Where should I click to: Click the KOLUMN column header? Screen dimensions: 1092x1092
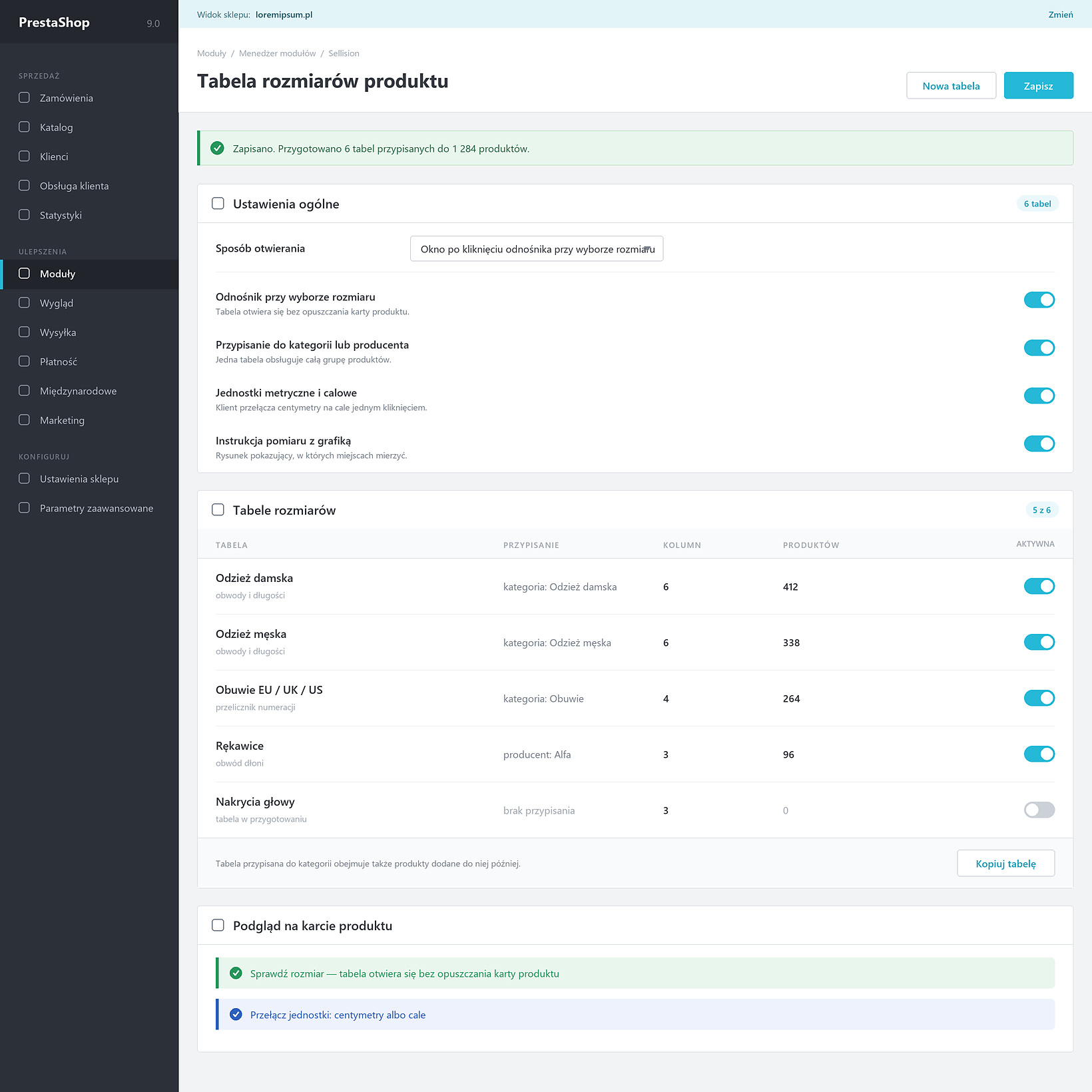[x=682, y=545]
